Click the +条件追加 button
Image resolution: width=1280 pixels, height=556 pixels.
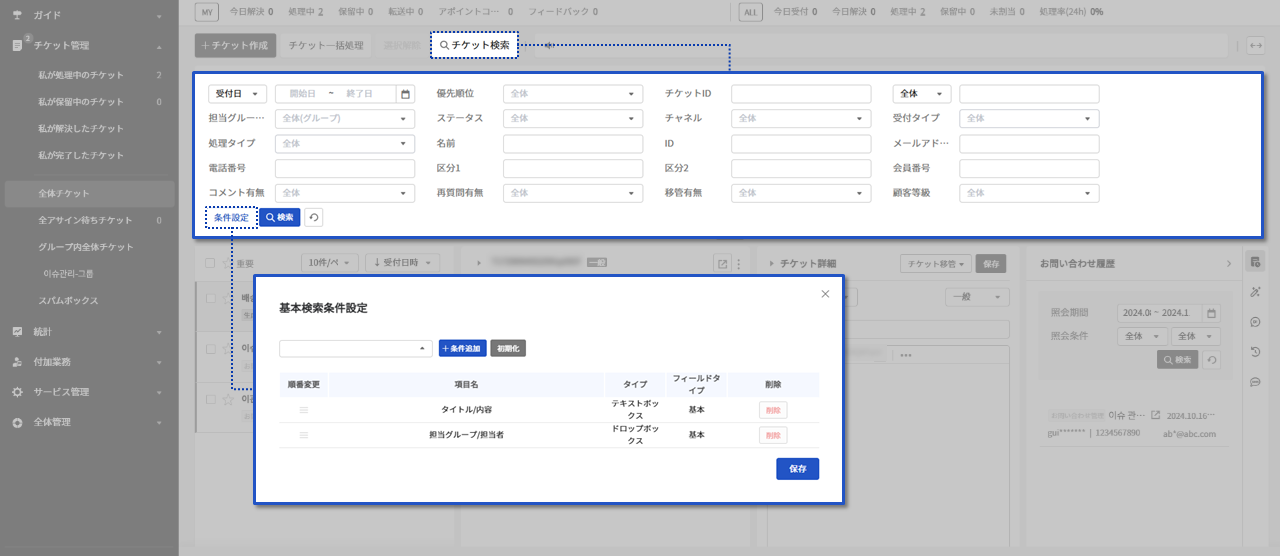click(462, 348)
